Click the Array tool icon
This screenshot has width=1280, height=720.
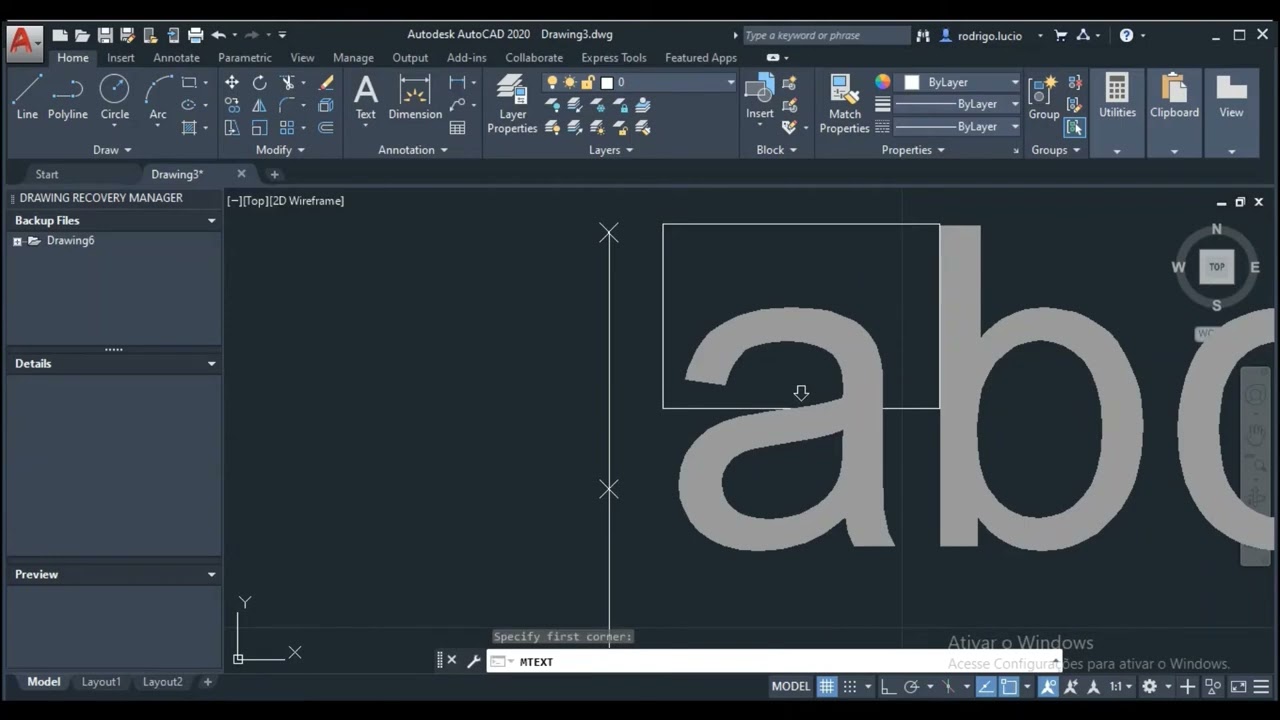[x=288, y=128]
